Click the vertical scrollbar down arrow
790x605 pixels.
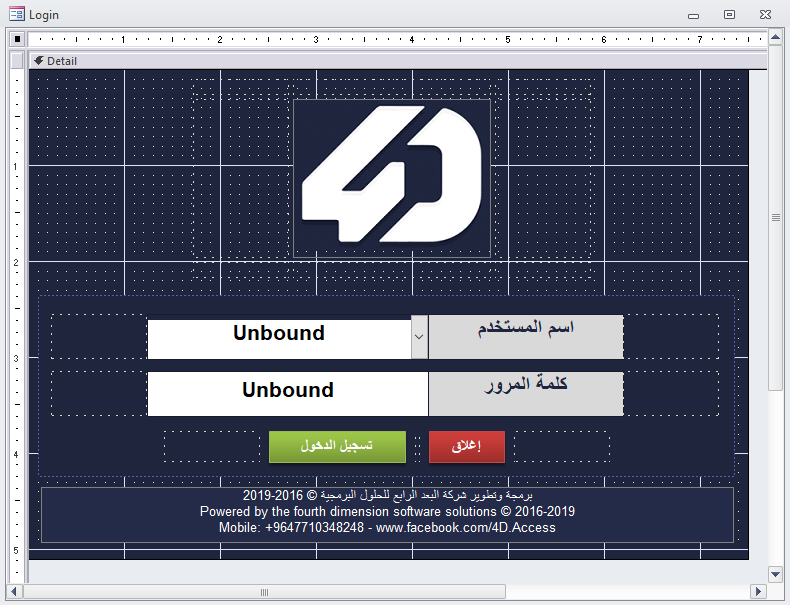(775, 574)
